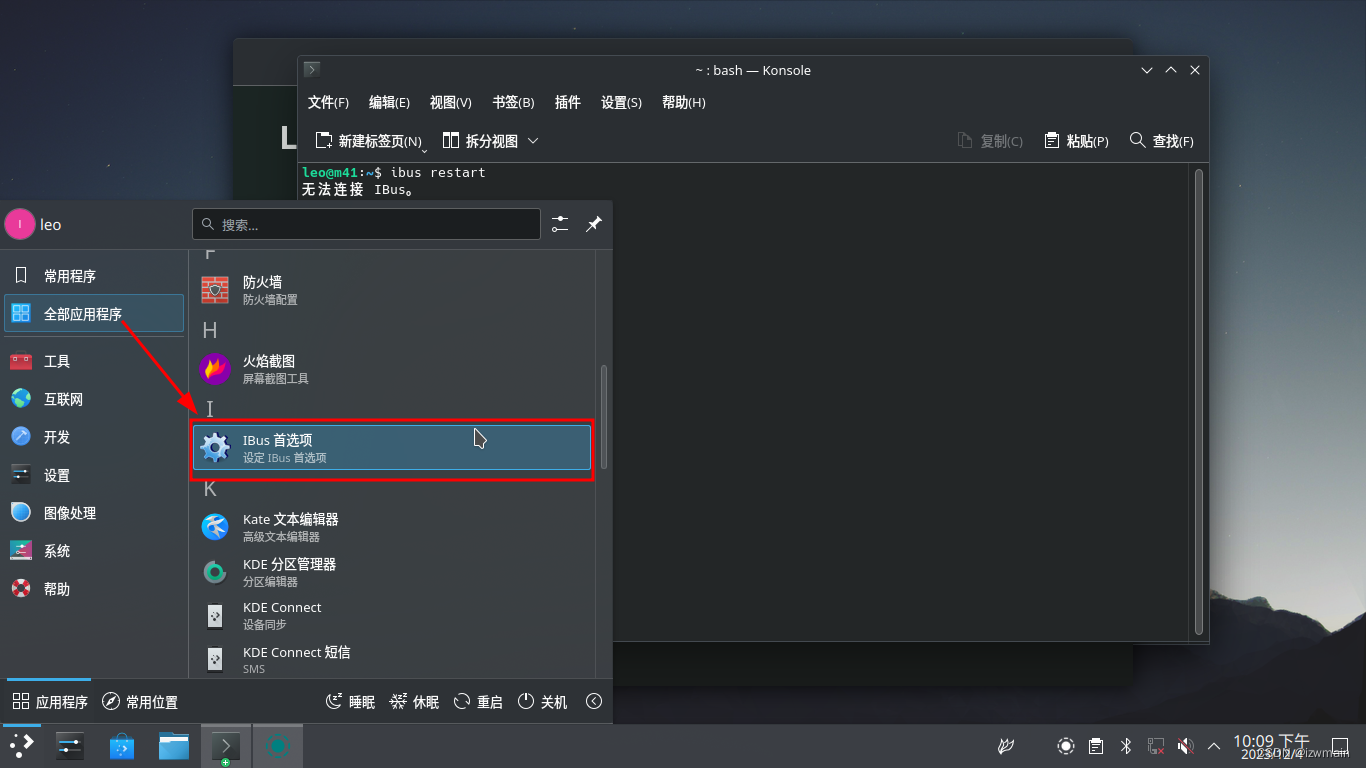Click the 查找 find toolbar button
Viewport: 1366px width, 768px height.
pyautogui.click(x=1161, y=141)
